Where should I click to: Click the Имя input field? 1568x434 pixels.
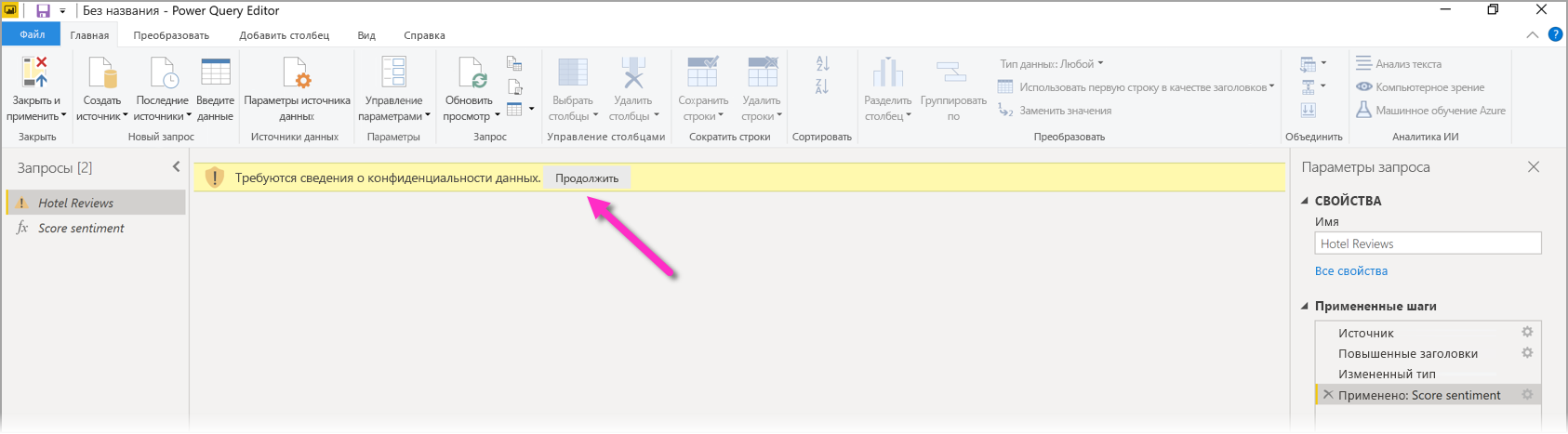1428,243
